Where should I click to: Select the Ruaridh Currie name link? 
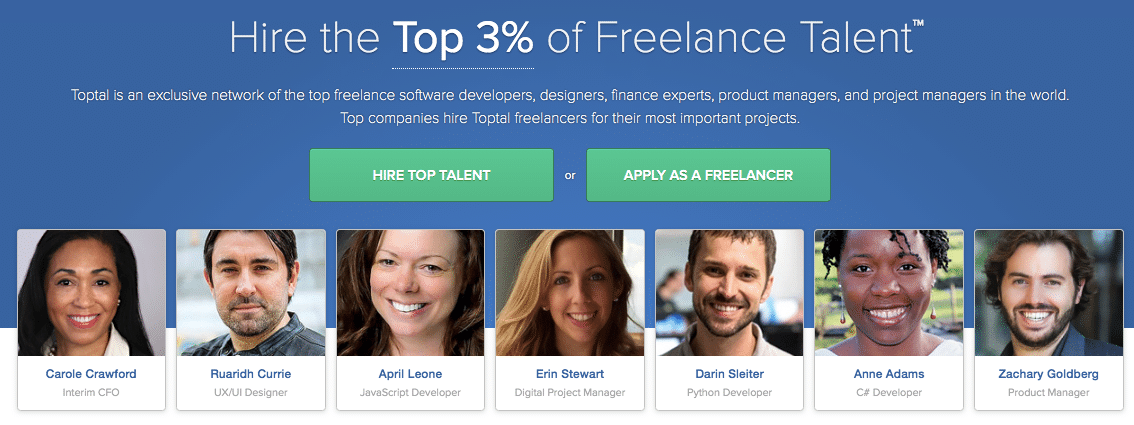pos(249,374)
